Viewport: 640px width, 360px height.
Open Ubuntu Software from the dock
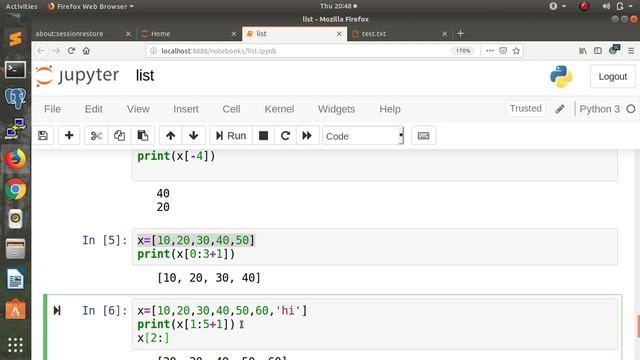[x=15, y=310]
